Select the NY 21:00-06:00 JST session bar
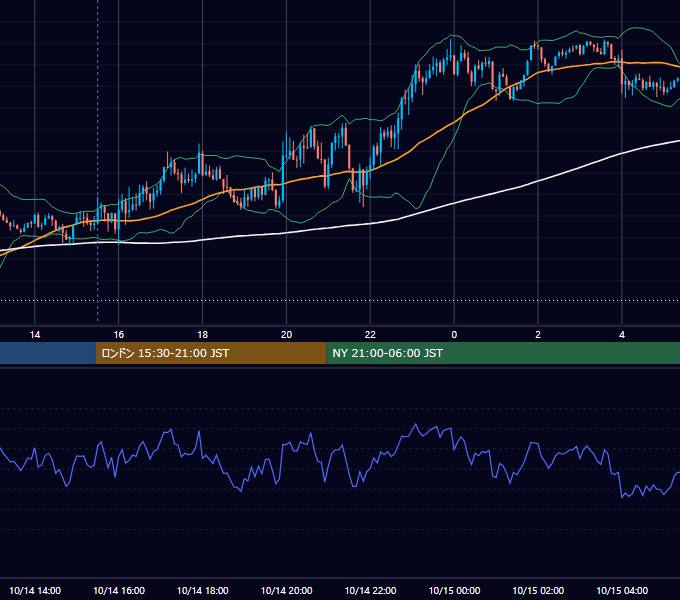Viewport: 680px width, 600px height. tap(503, 353)
